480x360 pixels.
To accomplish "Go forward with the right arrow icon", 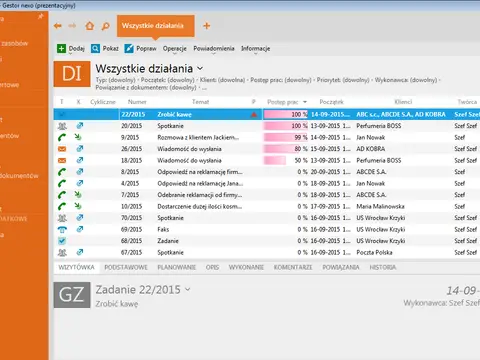I will [72, 26].
